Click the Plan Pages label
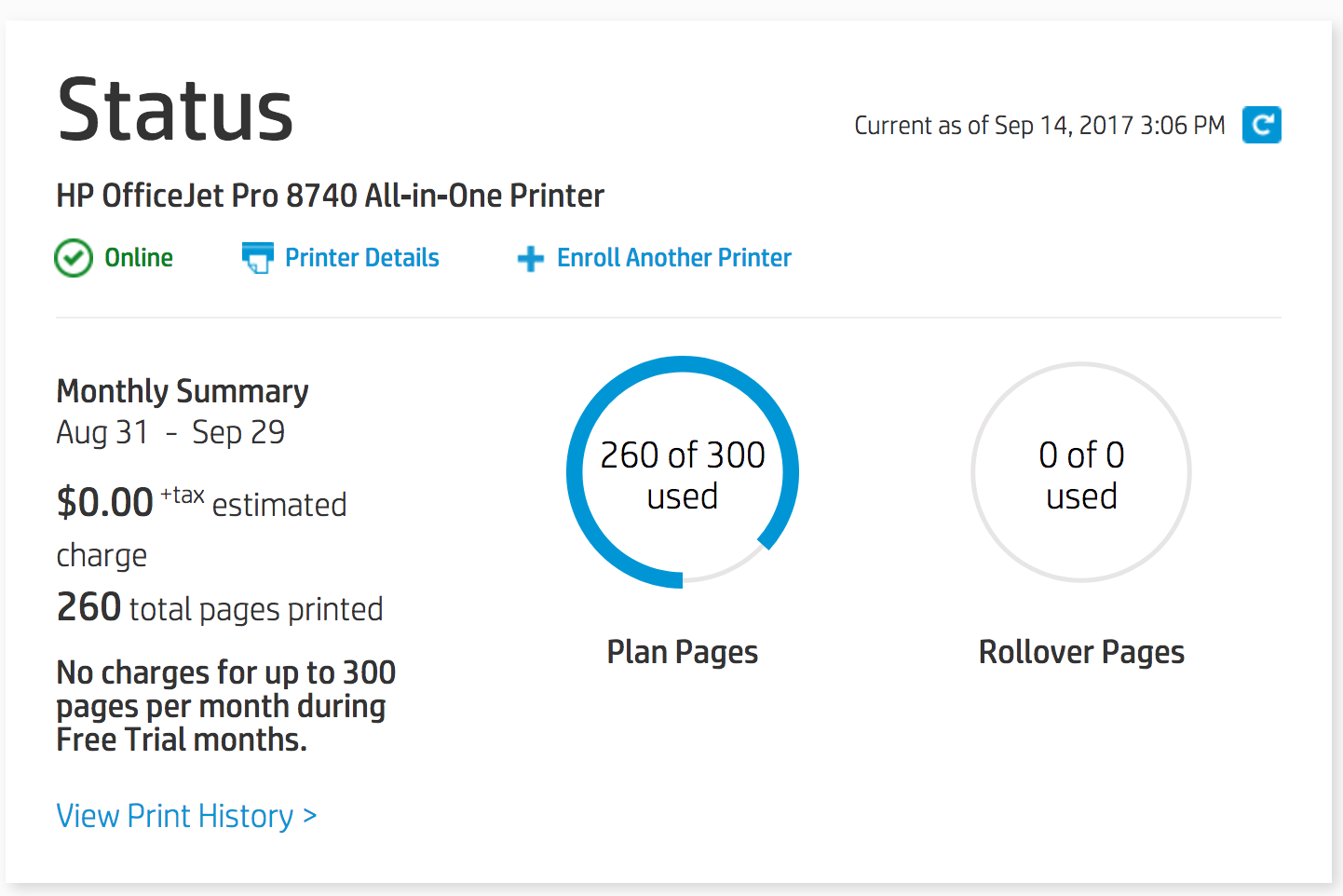The image size is (1343, 896). [683, 653]
